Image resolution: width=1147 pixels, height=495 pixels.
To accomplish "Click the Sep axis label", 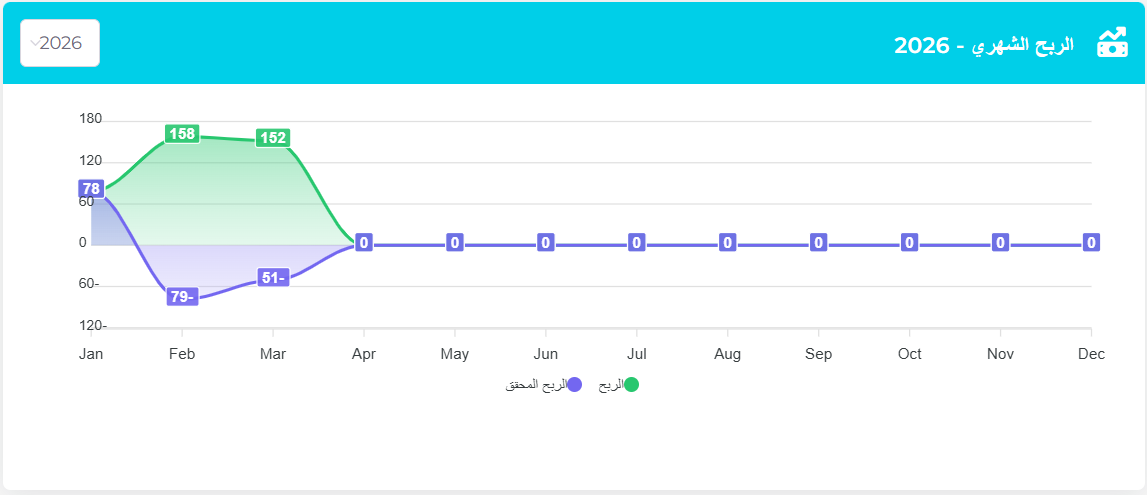I will click(818, 354).
